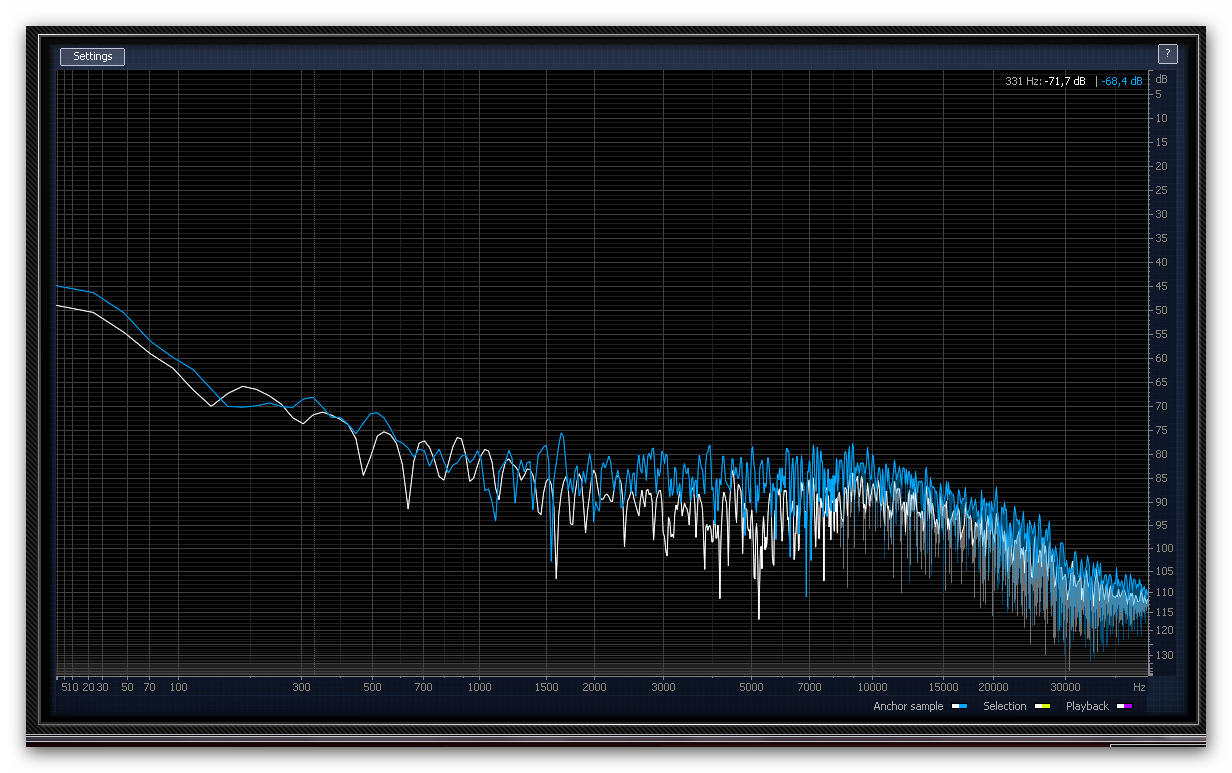Click the 1000 Hz frequency axis label
The height and width of the screenshot is (773, 1232).
pyautogui.click(x=480, y=687)
